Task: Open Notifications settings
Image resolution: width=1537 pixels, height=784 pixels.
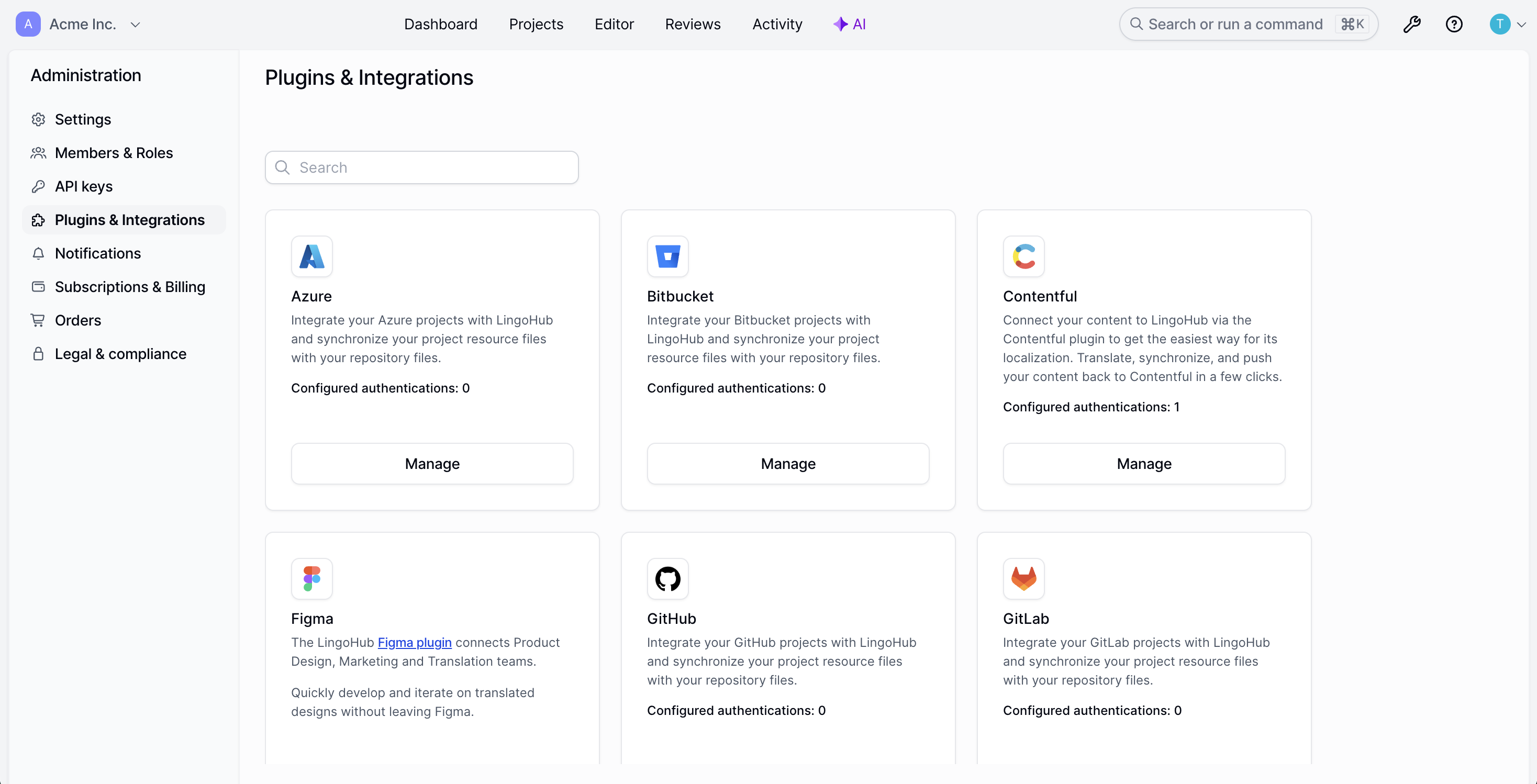Action: [x=124, y=253]
